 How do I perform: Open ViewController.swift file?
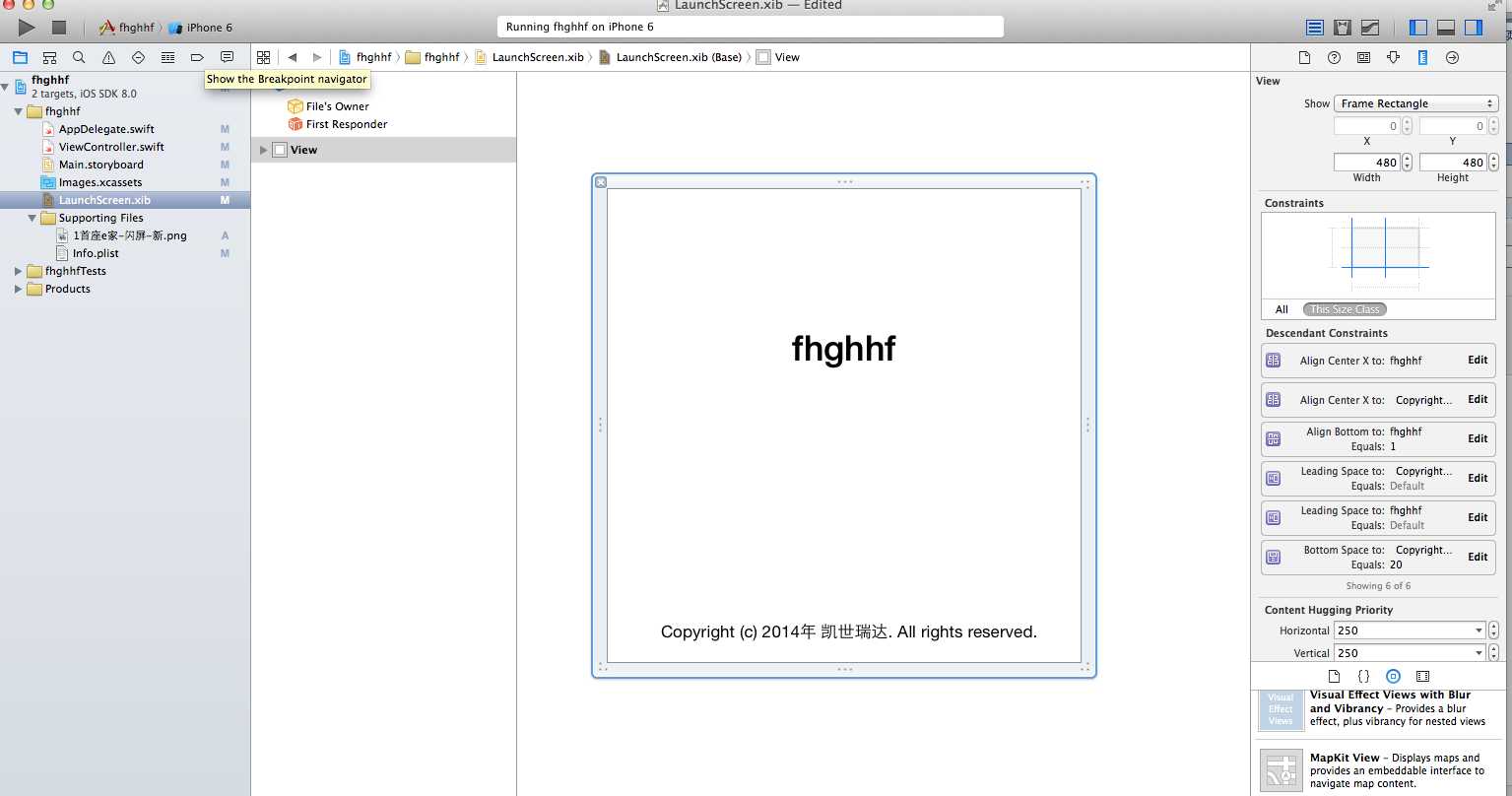pyautogui.click(x=111, y=147)
